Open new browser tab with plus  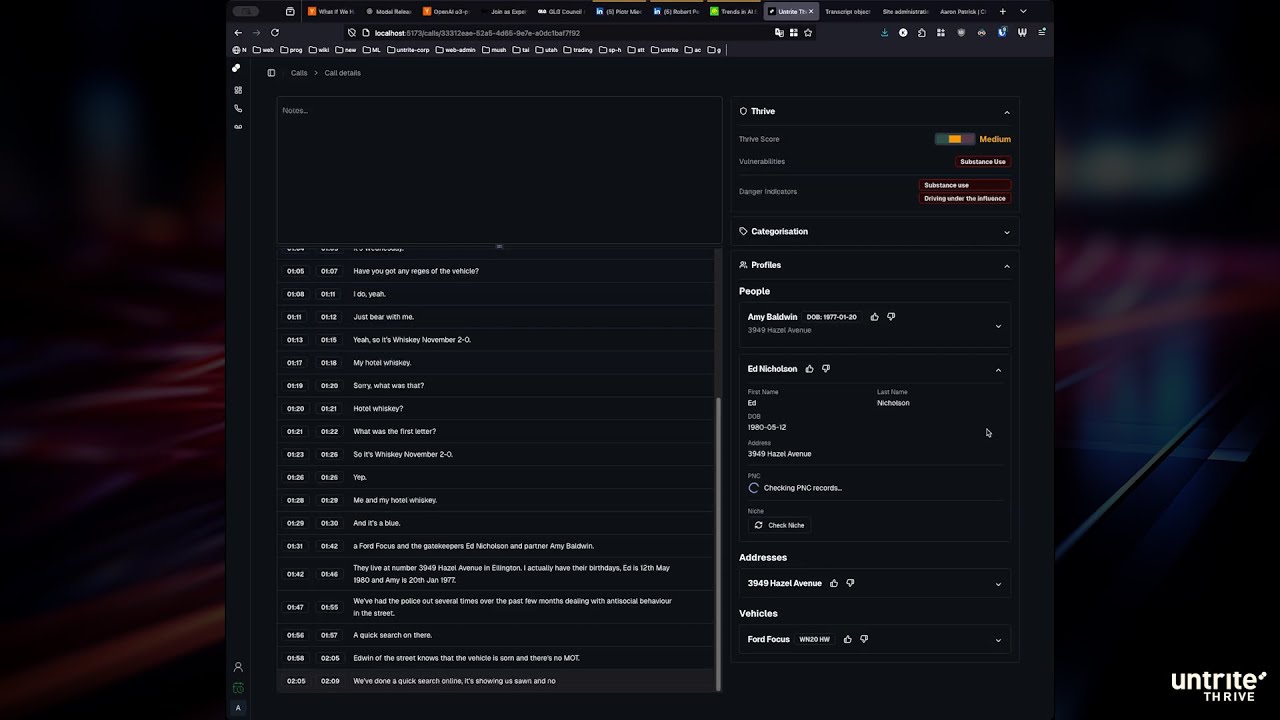coord(1003,11)
